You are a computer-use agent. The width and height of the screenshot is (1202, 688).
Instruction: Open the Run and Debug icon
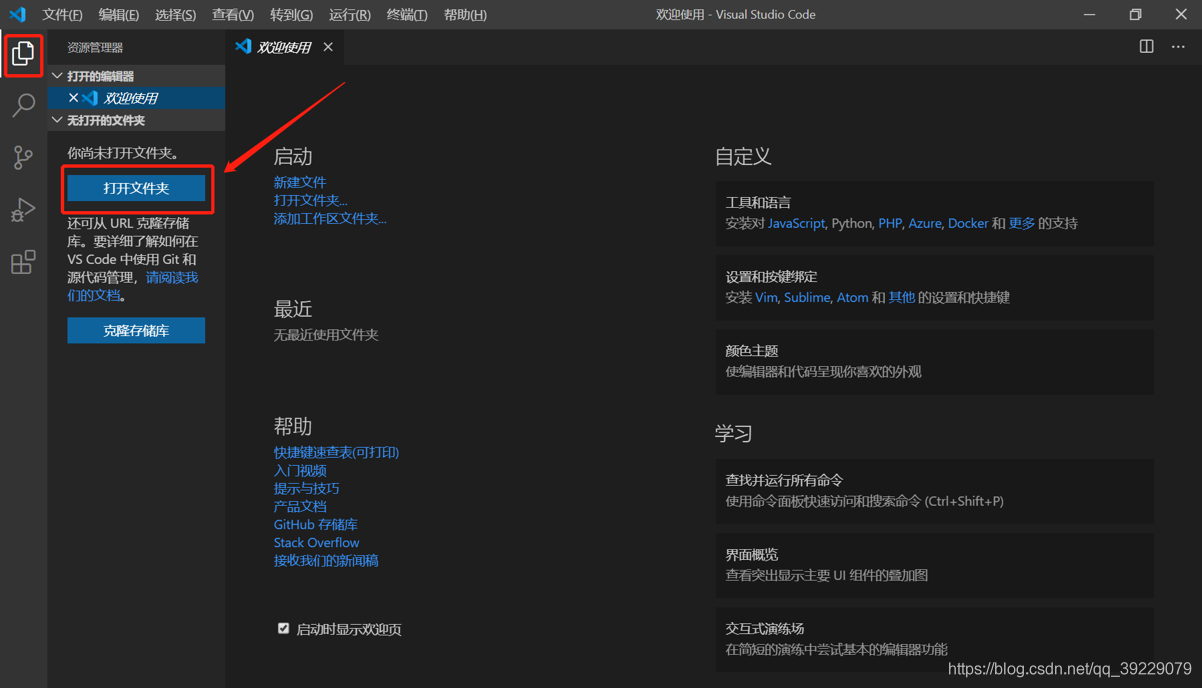coord(23,209)
